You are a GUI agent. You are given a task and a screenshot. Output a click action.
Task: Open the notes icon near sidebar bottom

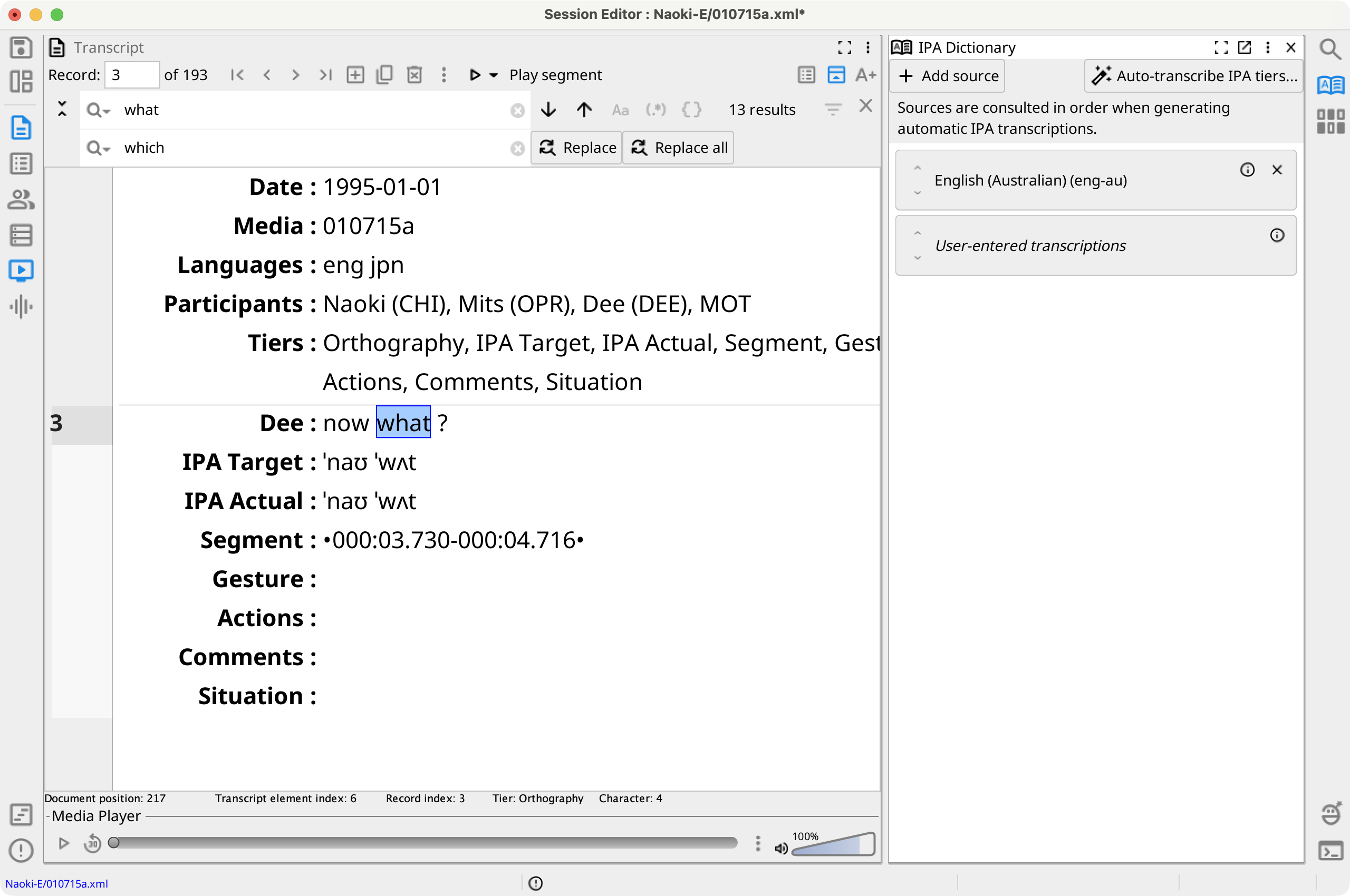pyautogui.click(x=21, y=815)
